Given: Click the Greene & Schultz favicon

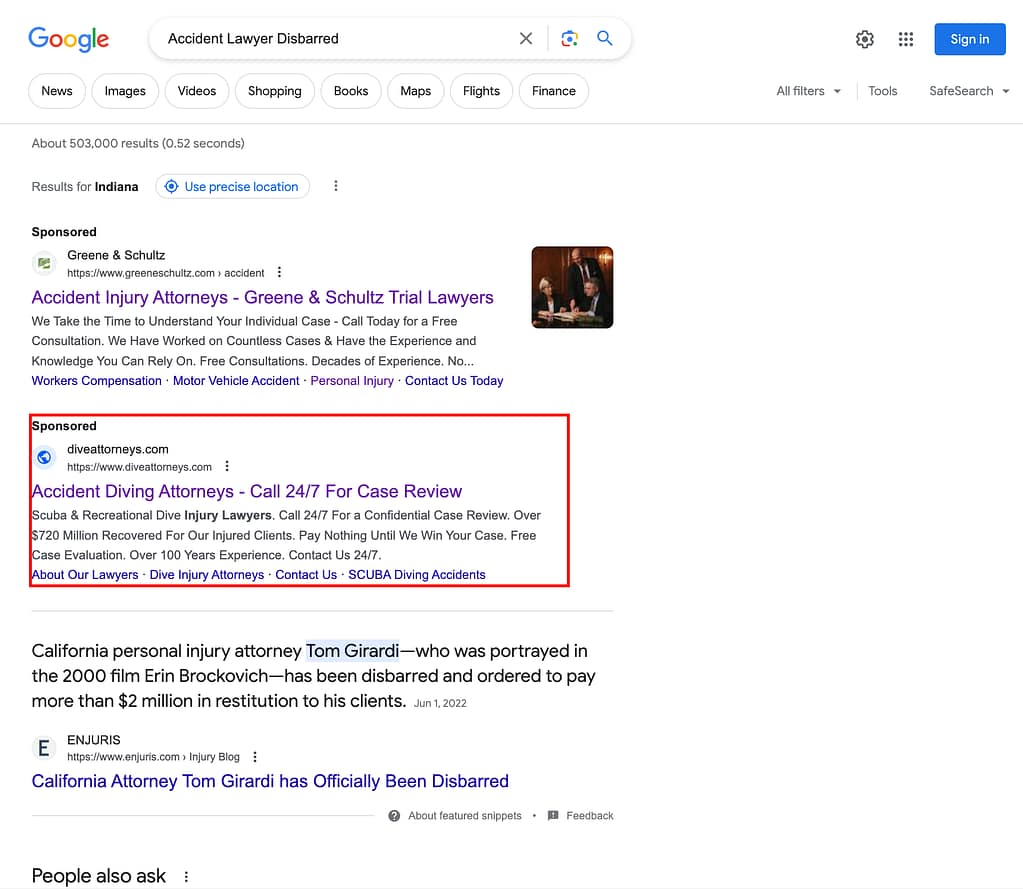Looking at the screenshot, I should coord(44,263).
